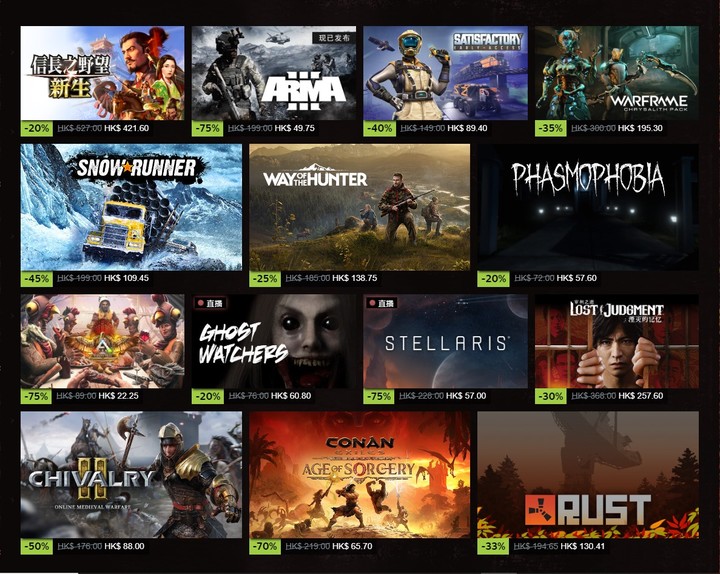Click the SnowRunner game image

tap(131, 207)
